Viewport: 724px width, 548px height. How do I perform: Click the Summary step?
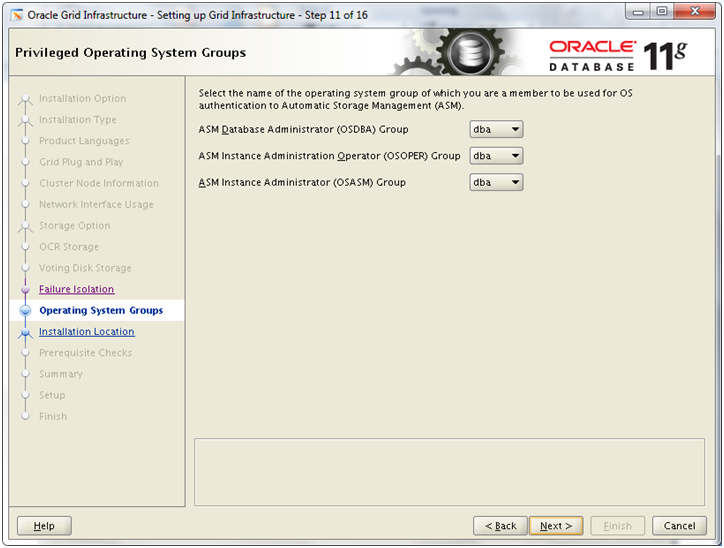coord(60,374)
